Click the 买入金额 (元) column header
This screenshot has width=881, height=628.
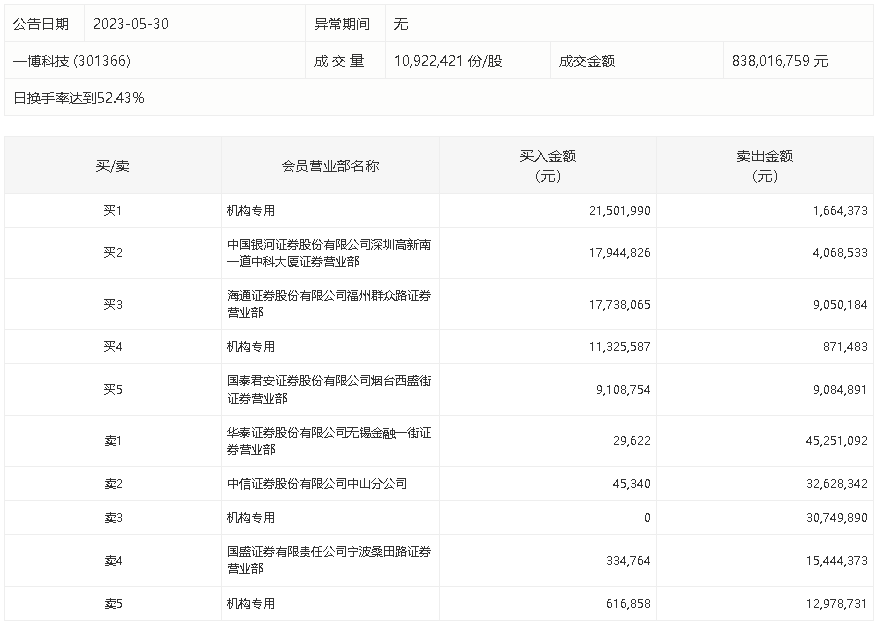tap(547, 166)
